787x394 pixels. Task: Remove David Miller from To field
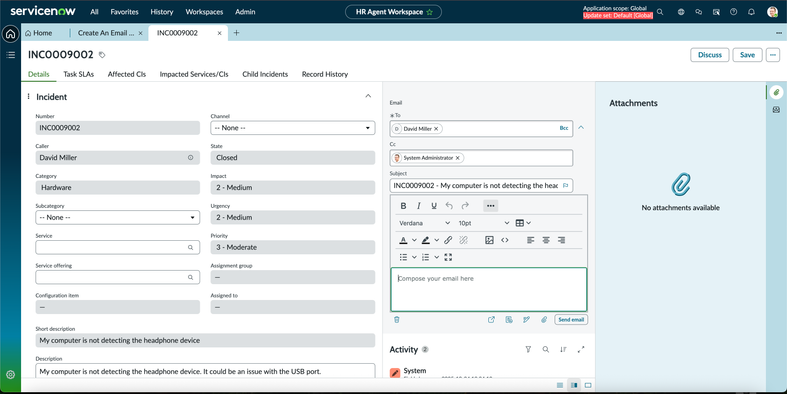click(x=436, y=129)
